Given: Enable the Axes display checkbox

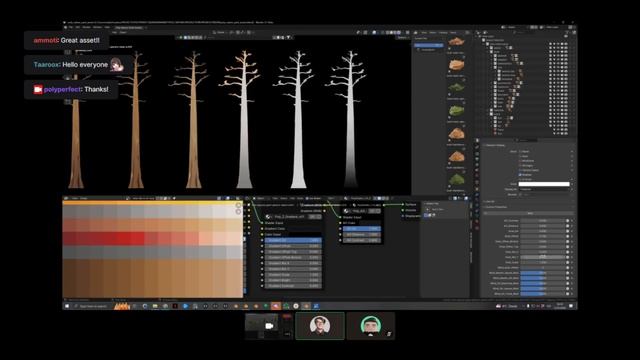Looking at the screenshot, I should (x=520, y=156).
